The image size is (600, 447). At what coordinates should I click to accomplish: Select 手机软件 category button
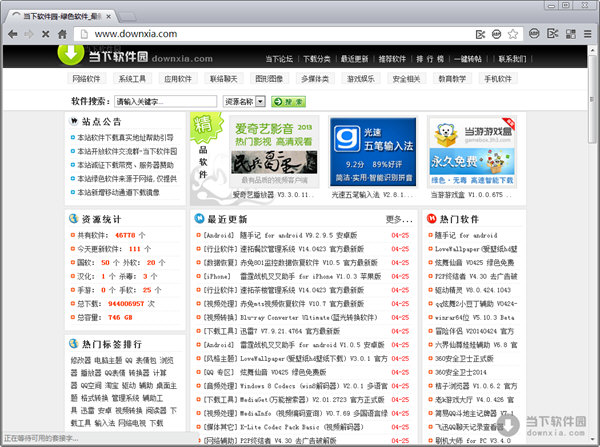tap(498, 79)
